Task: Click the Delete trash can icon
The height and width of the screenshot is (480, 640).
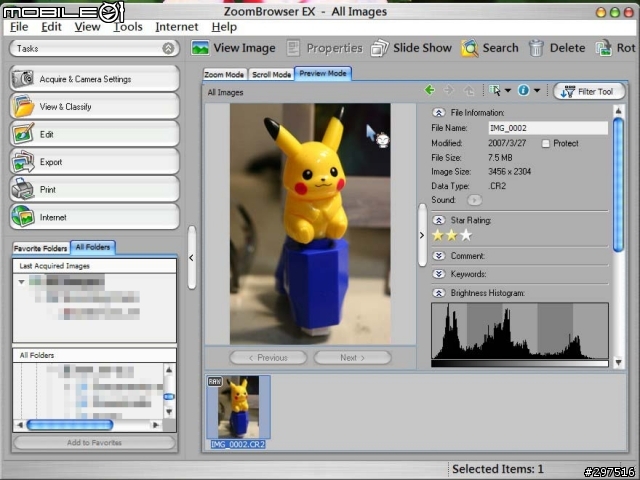Action: tap(536, 48)
